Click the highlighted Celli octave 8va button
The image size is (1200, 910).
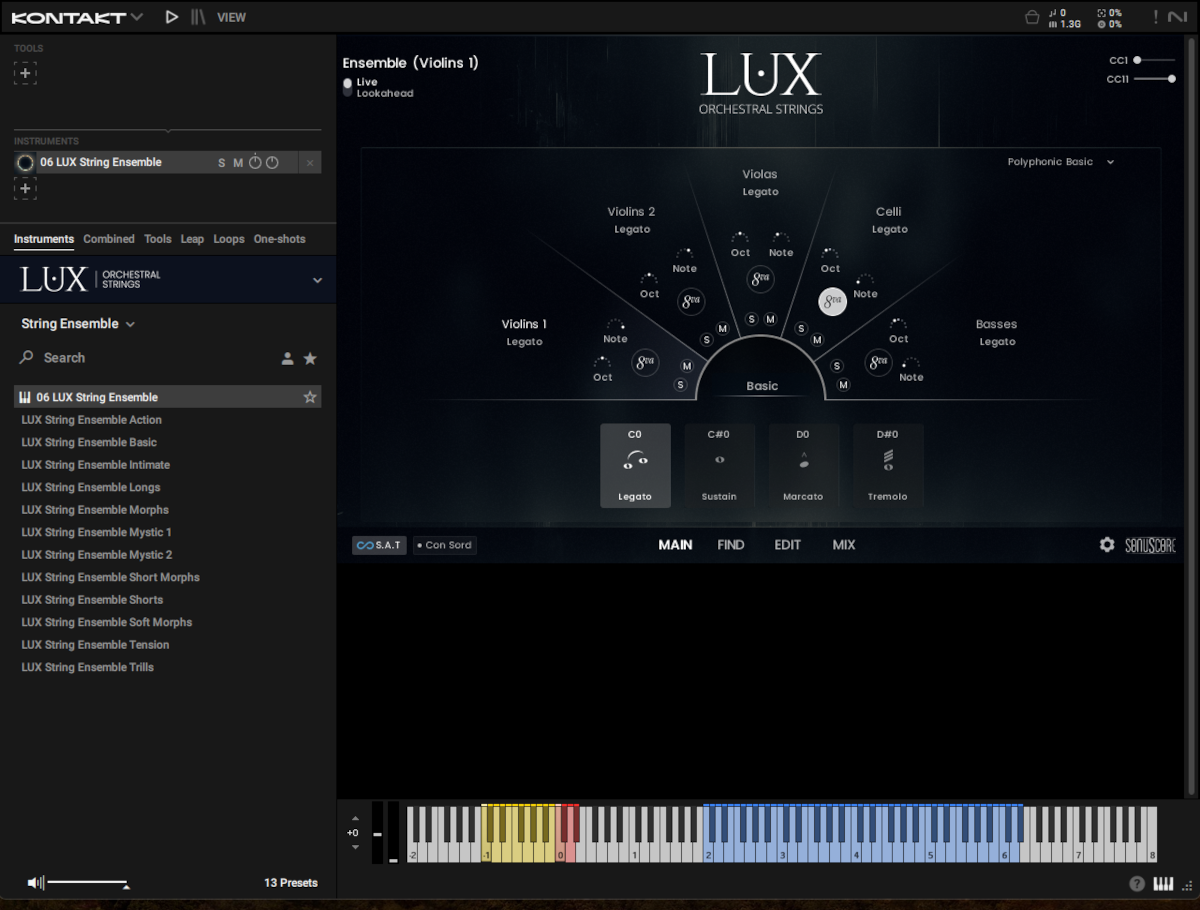tap(832, 301)
